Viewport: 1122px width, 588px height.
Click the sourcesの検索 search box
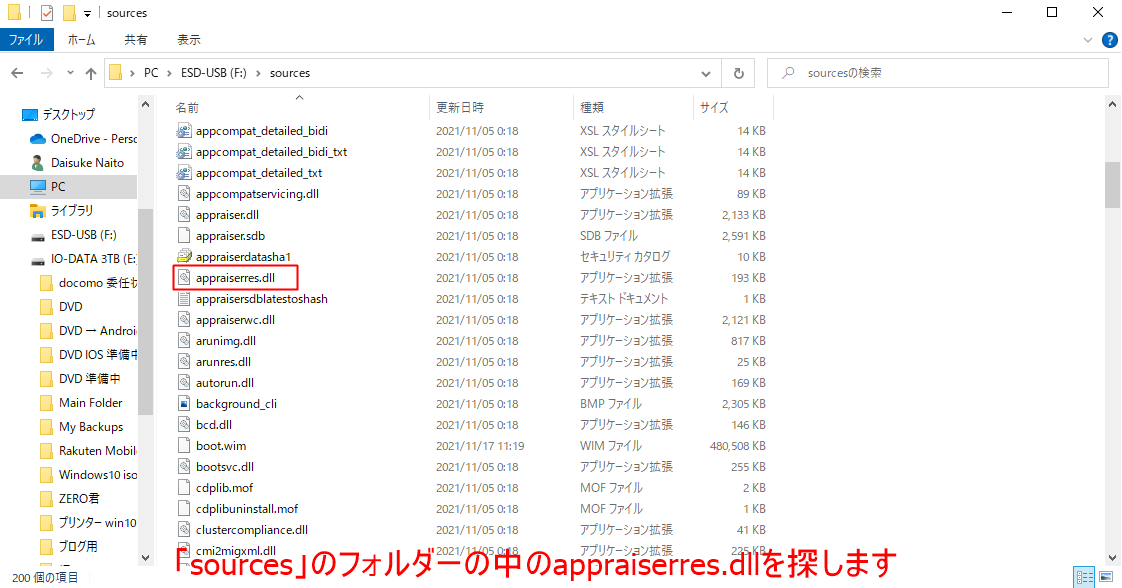click(x=937, y=73)
